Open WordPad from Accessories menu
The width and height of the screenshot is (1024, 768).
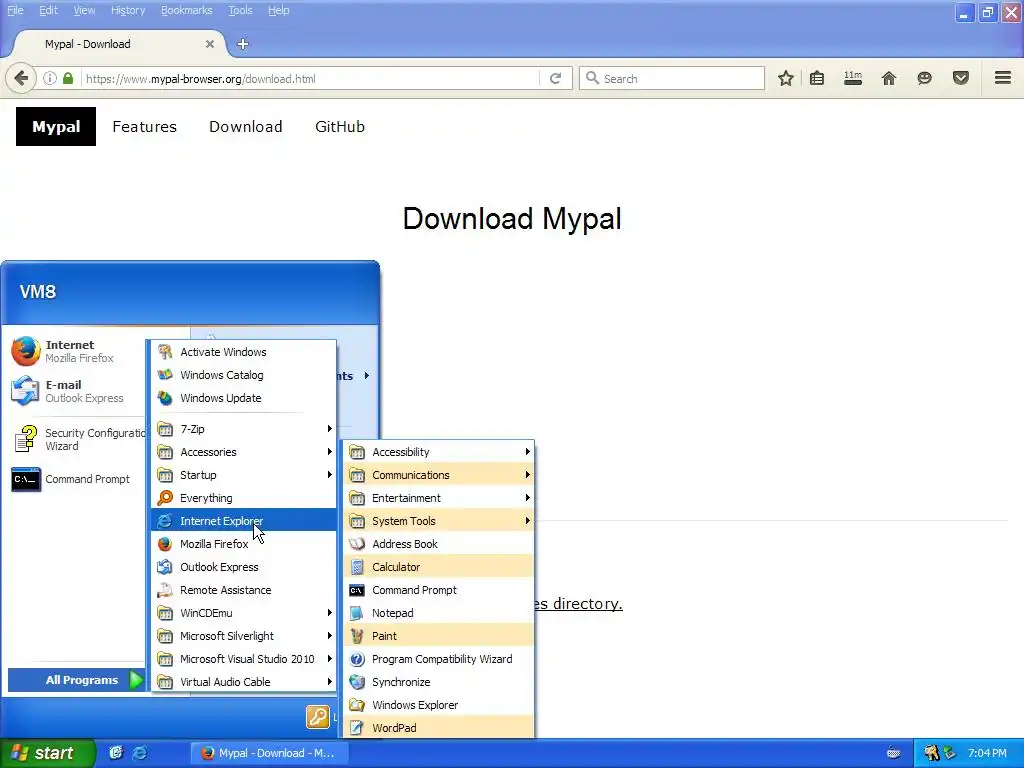[x=438, y=728]
